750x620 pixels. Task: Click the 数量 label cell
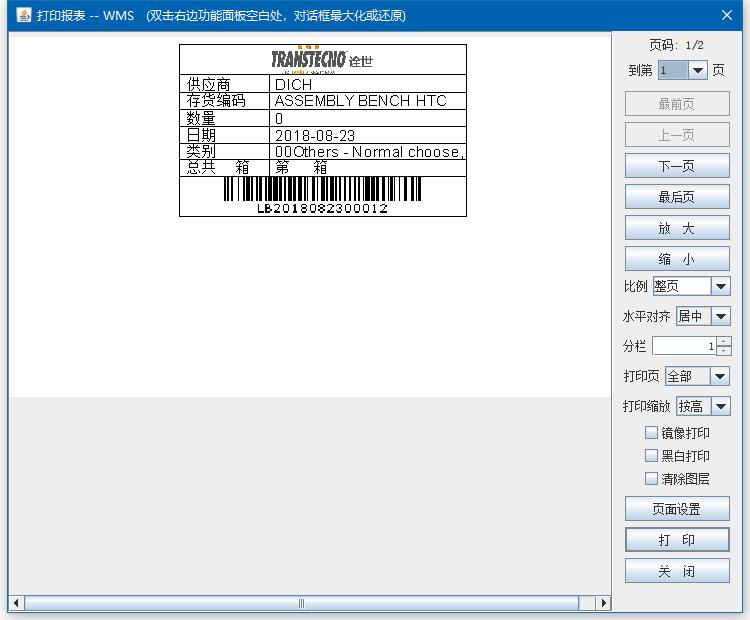[x=224, y=118]
